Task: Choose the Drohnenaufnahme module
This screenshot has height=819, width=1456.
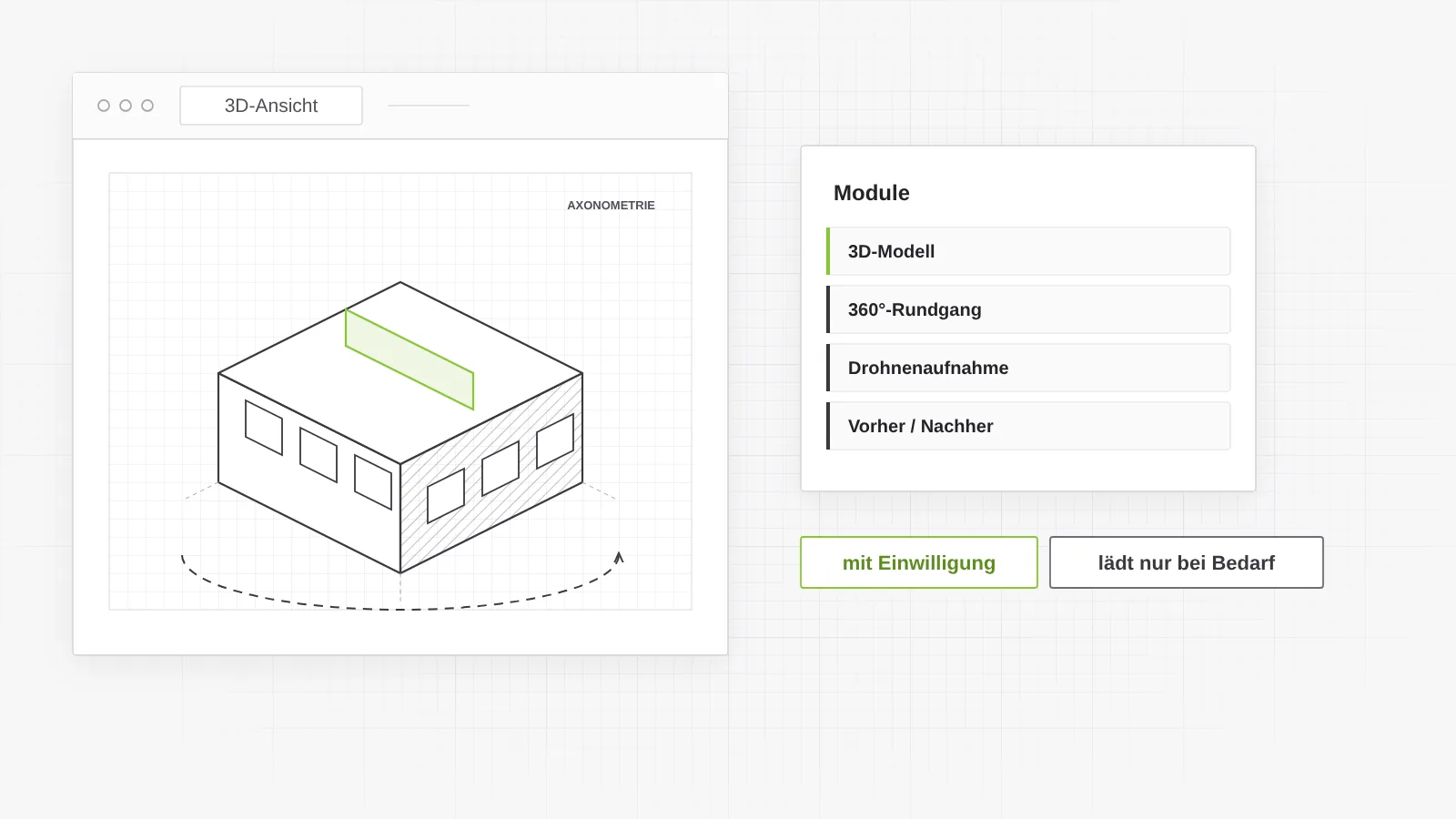Action: (1028, 368)
